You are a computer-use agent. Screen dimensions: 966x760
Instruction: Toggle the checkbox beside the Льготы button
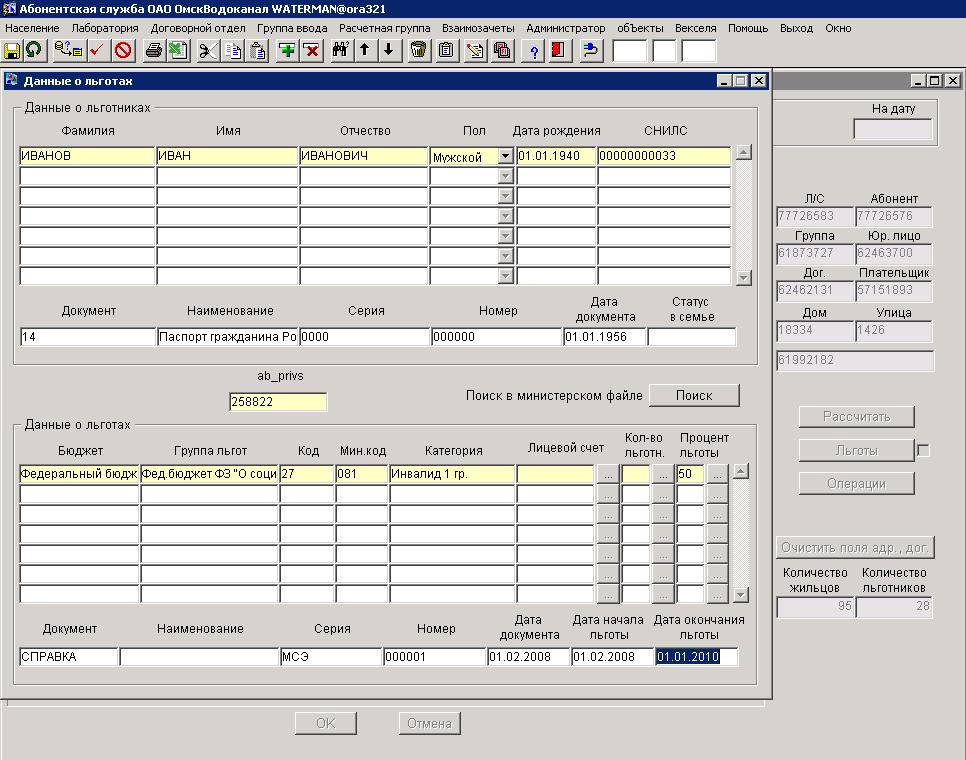[x=923, y=451]
